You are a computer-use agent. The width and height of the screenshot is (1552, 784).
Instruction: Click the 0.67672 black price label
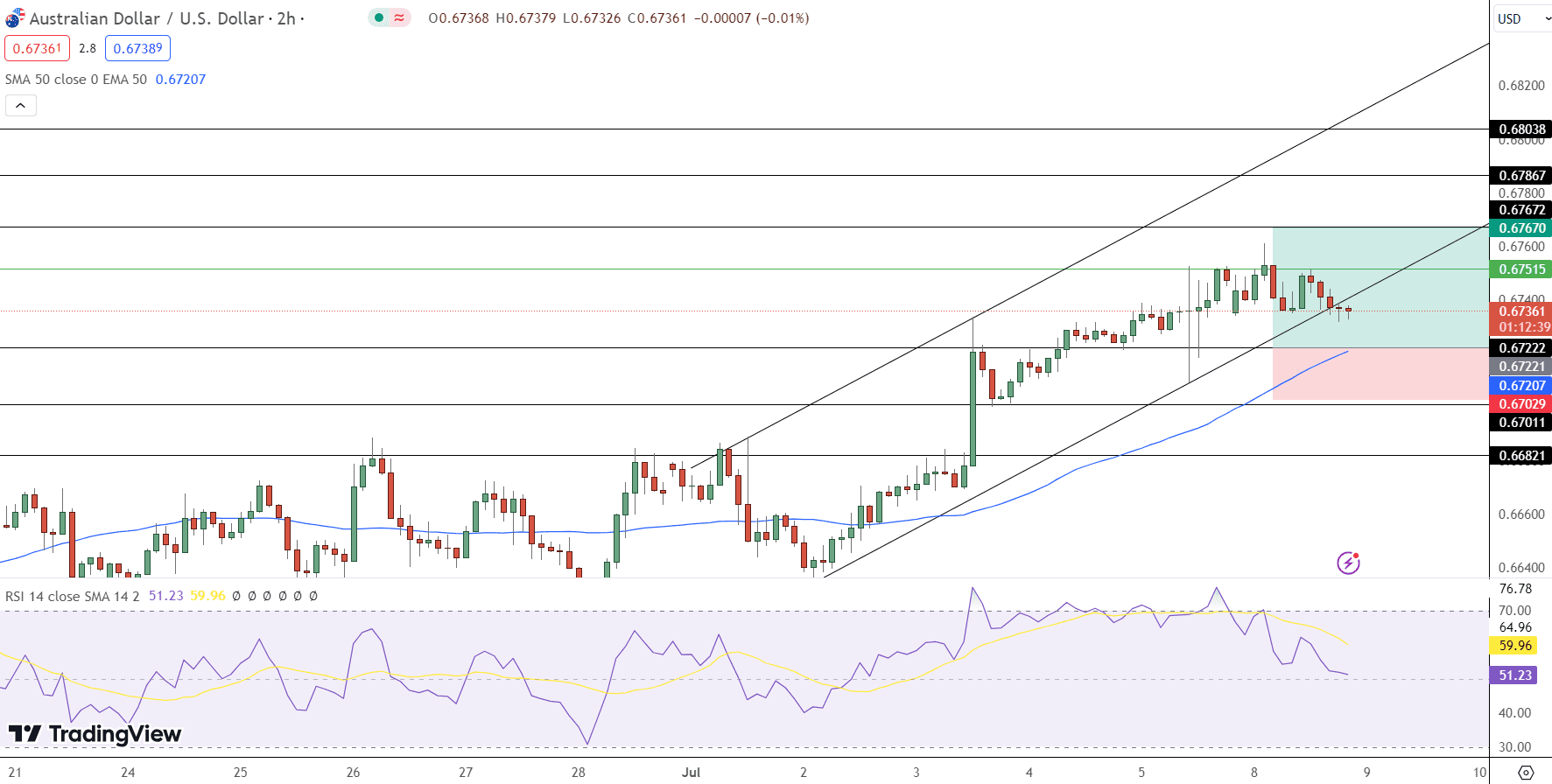click(x=1521, y=210)
